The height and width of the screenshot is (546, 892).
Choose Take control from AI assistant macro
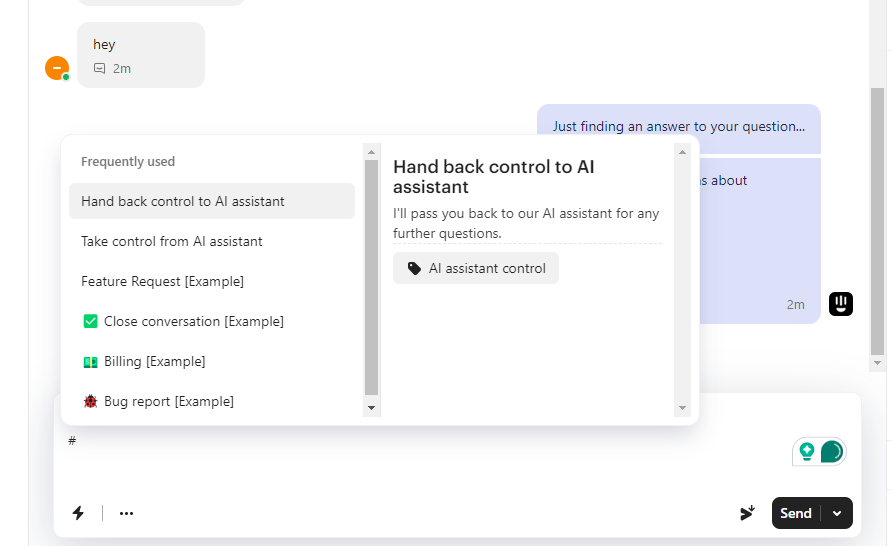[x=172, y=241]
